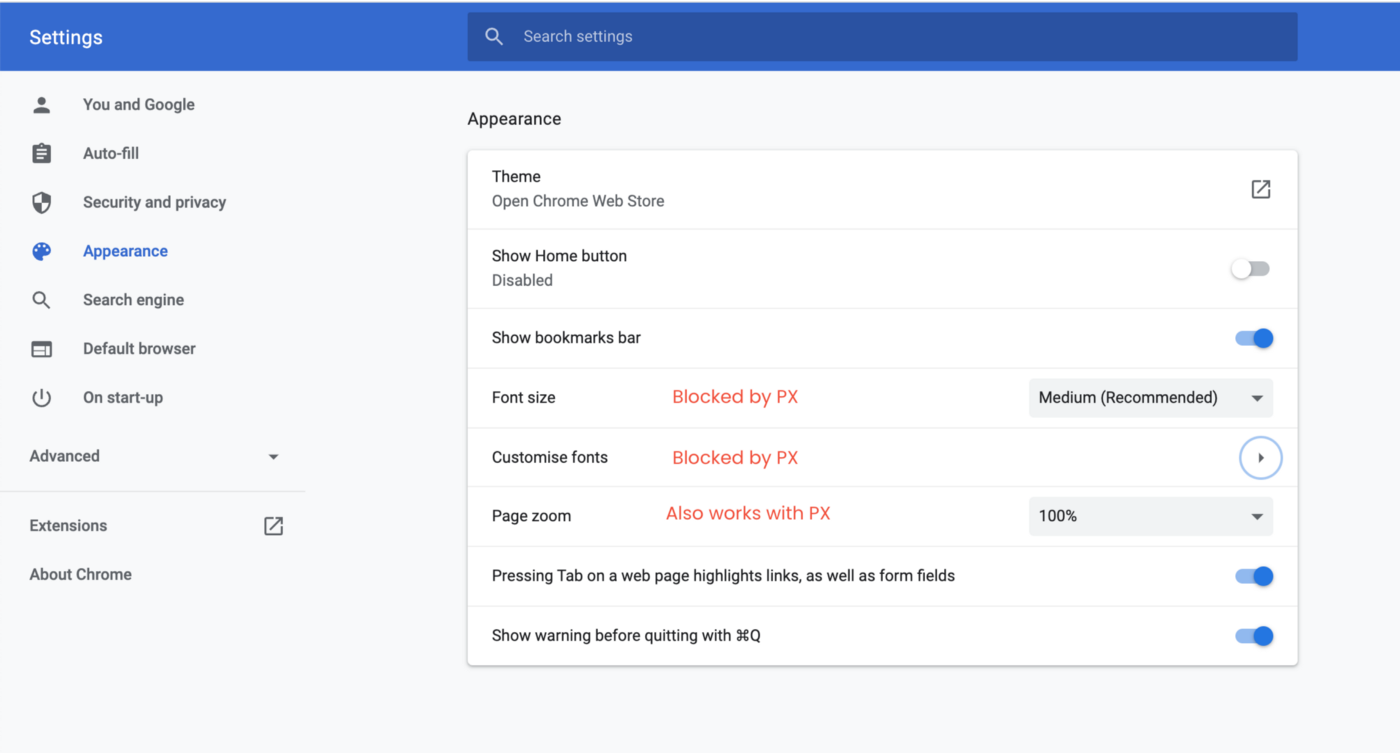This screenshot has width=1400, height=753.
Task: Click the Auto-fill clipboard icon
Action: pos(41,154)
